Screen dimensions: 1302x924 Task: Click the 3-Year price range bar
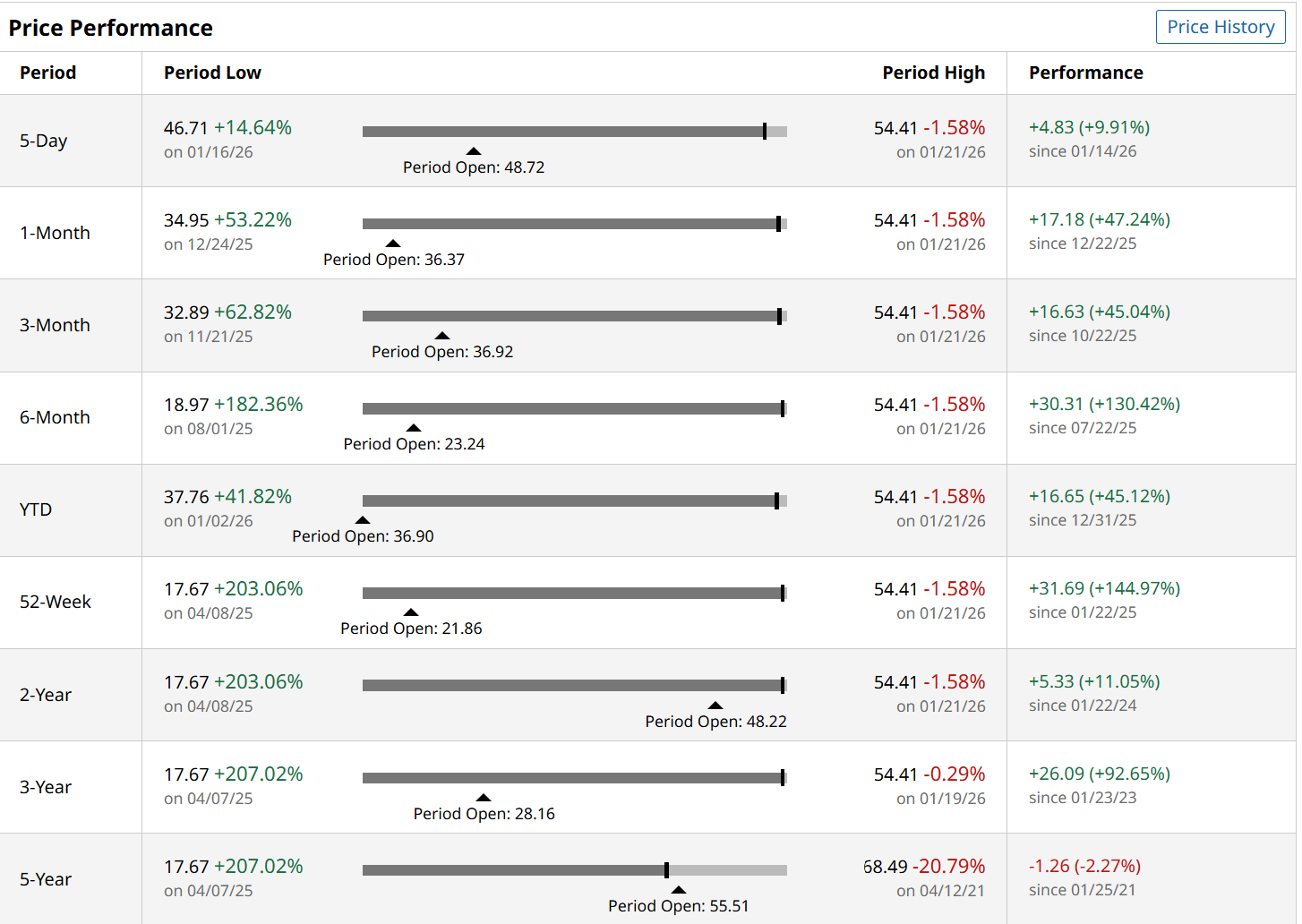pos(573,778)
